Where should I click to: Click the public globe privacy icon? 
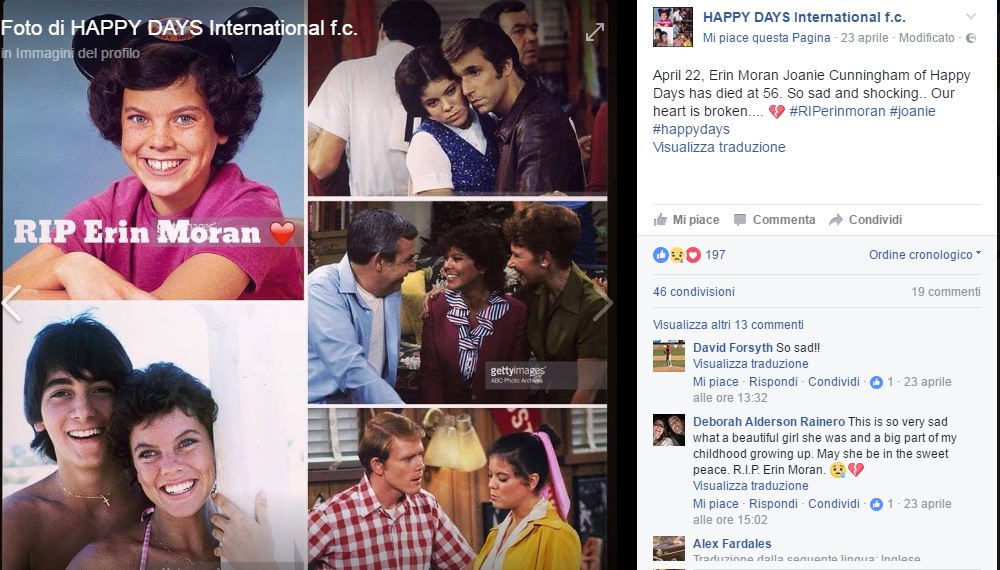(971, 38)
